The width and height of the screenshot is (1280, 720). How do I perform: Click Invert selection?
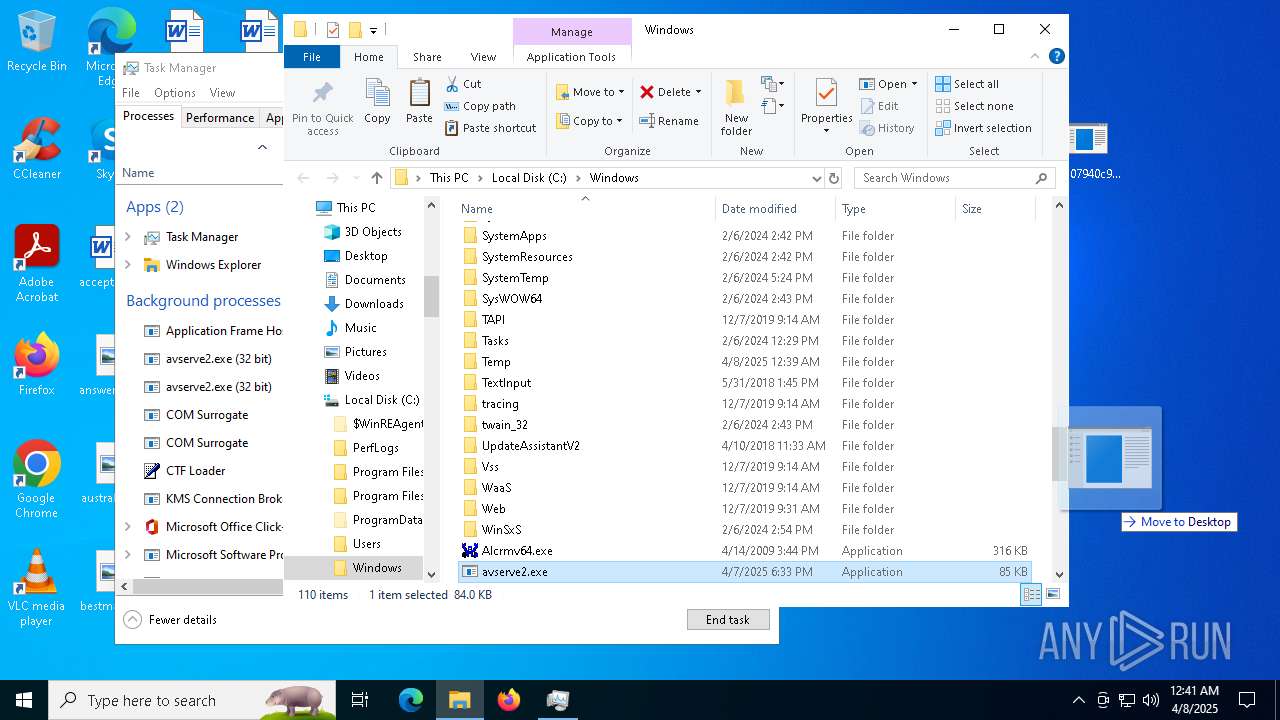(x=983, y=128)
